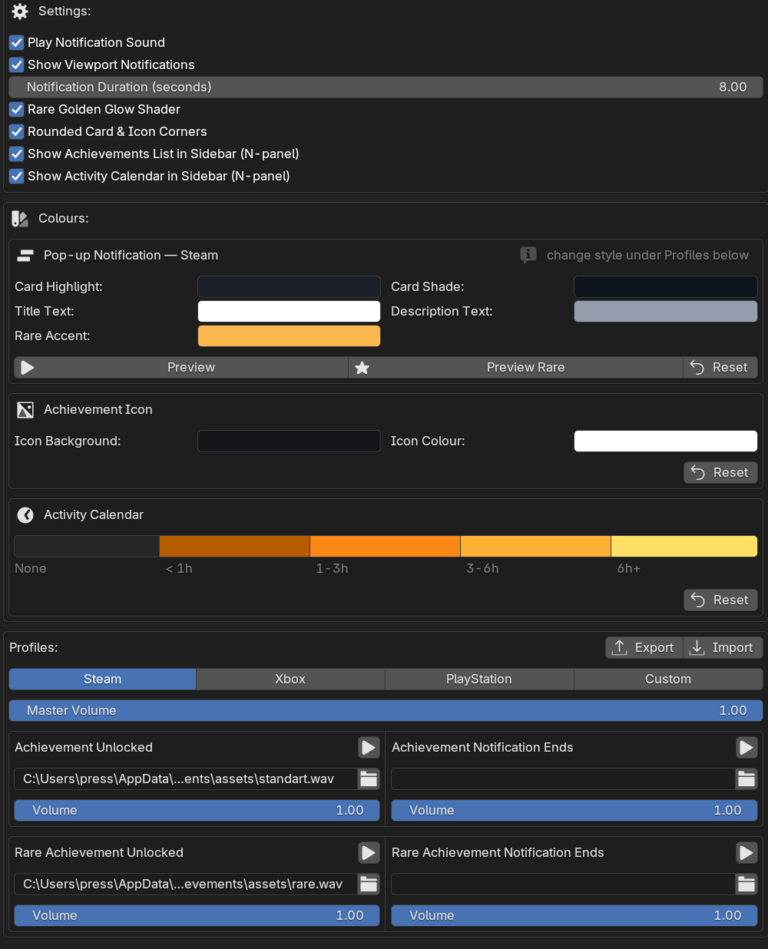Click the Notification Duration slider
This screenshot has width=768, height=949.
(x=386, y=87)
